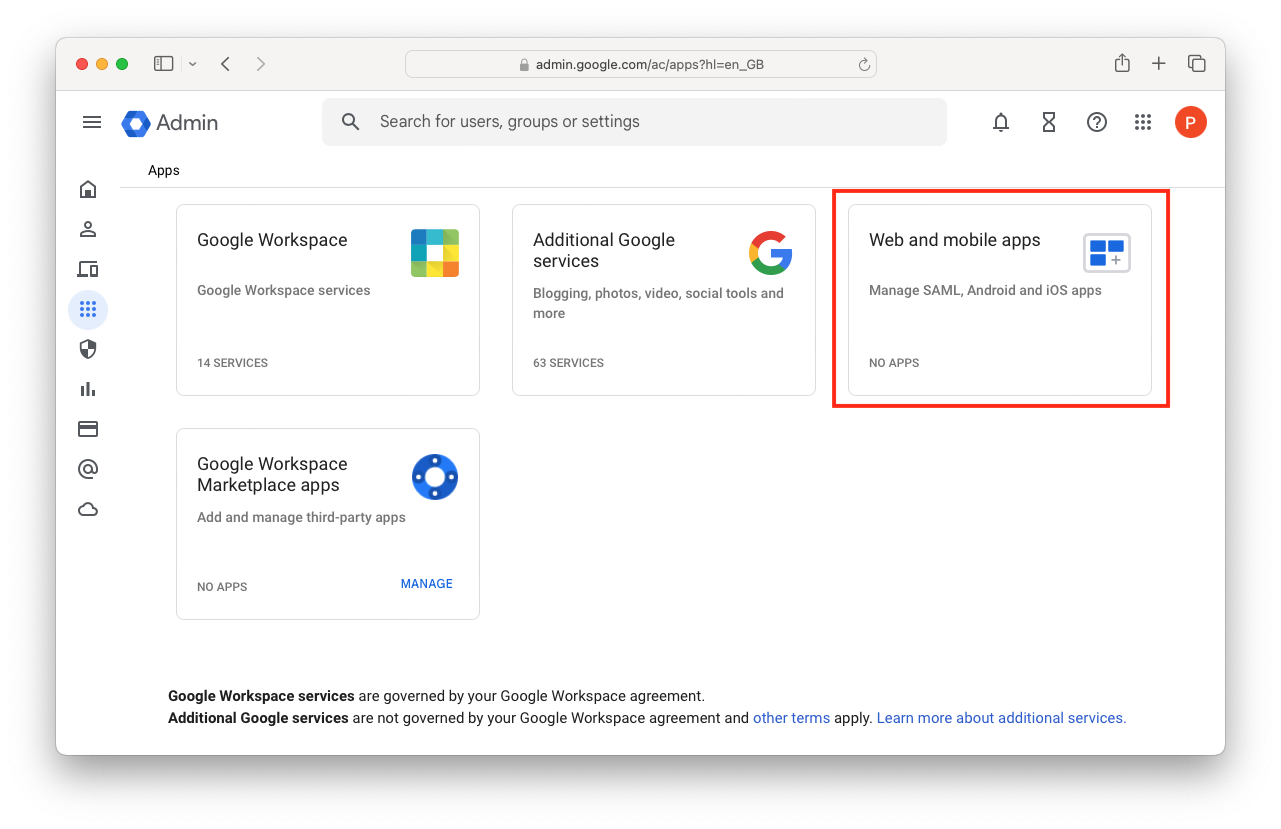
Task: Open the main hamburger menu
Action: coord(92,122)
